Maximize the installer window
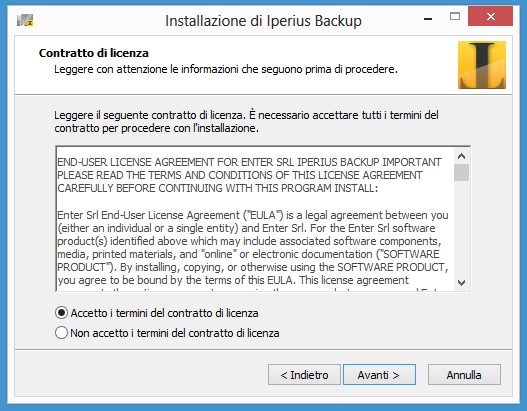This screenshot has height=411, width=527. coord(455,16)
